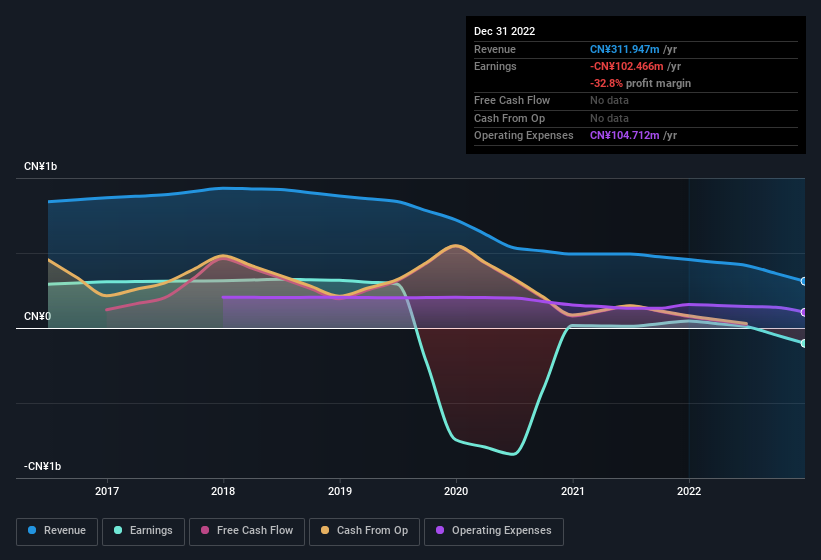Select the 2019 x-axis label
This screenshot has height=560, width=821.
[340, 491]
